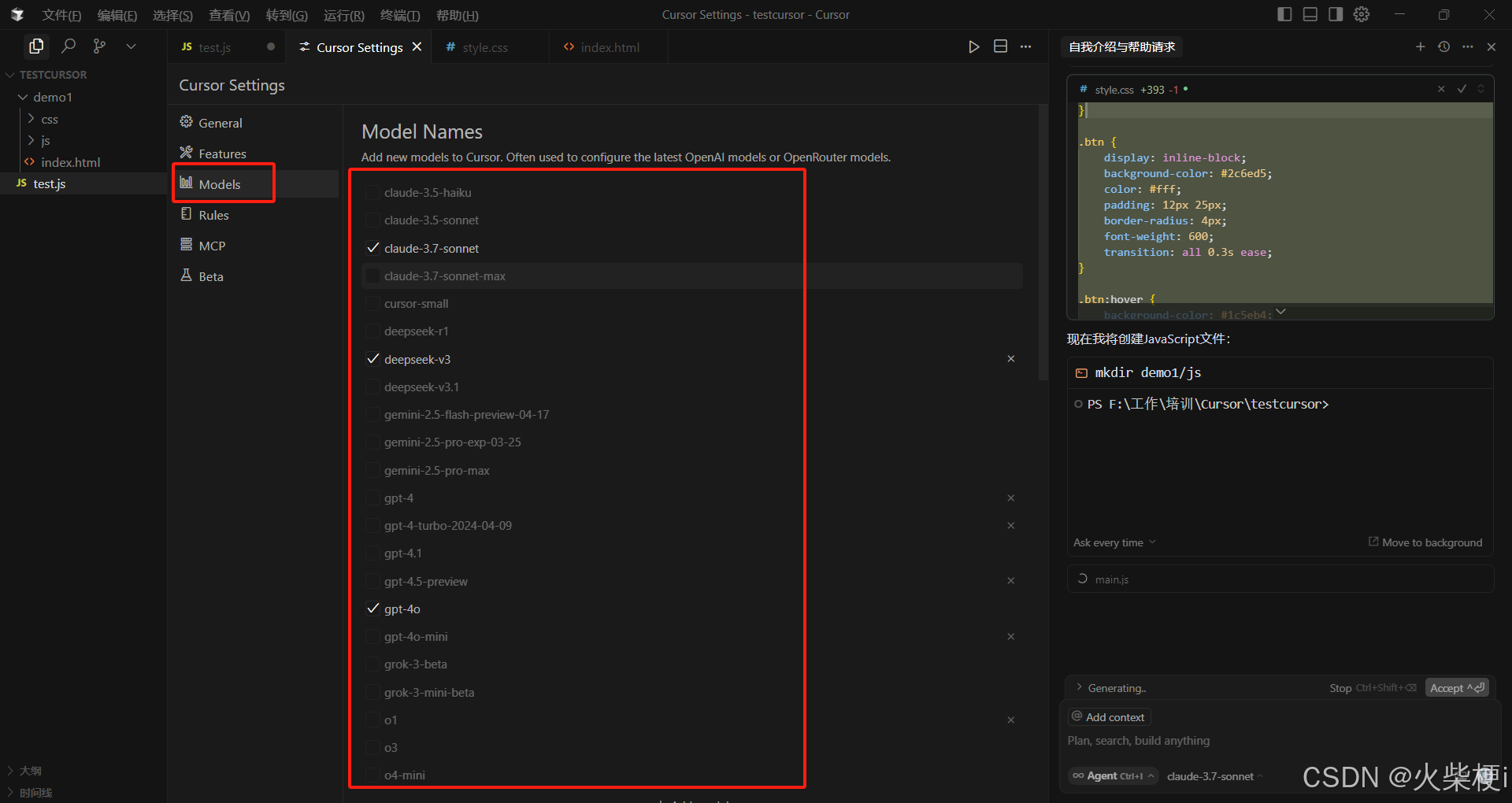Open the Search magnifier icon
1512x803 pixels.
(69, 46)
